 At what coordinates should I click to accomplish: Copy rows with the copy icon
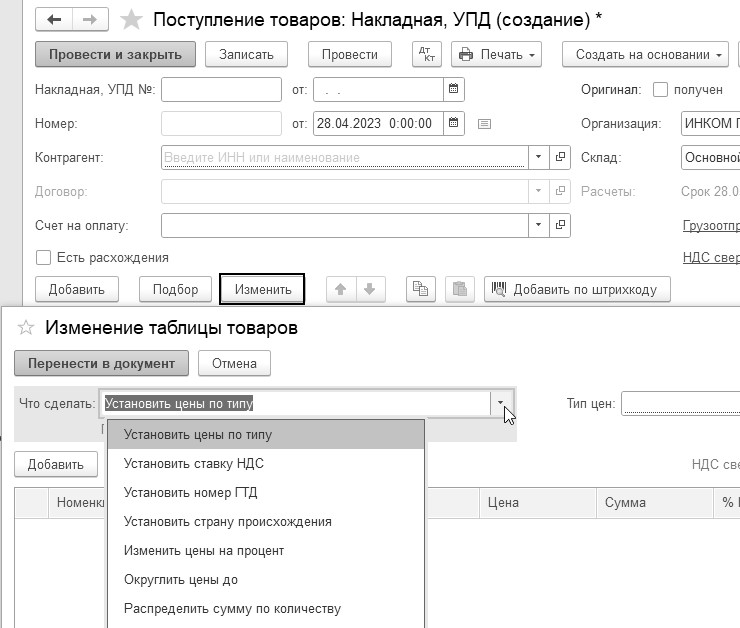click(420, 289)
